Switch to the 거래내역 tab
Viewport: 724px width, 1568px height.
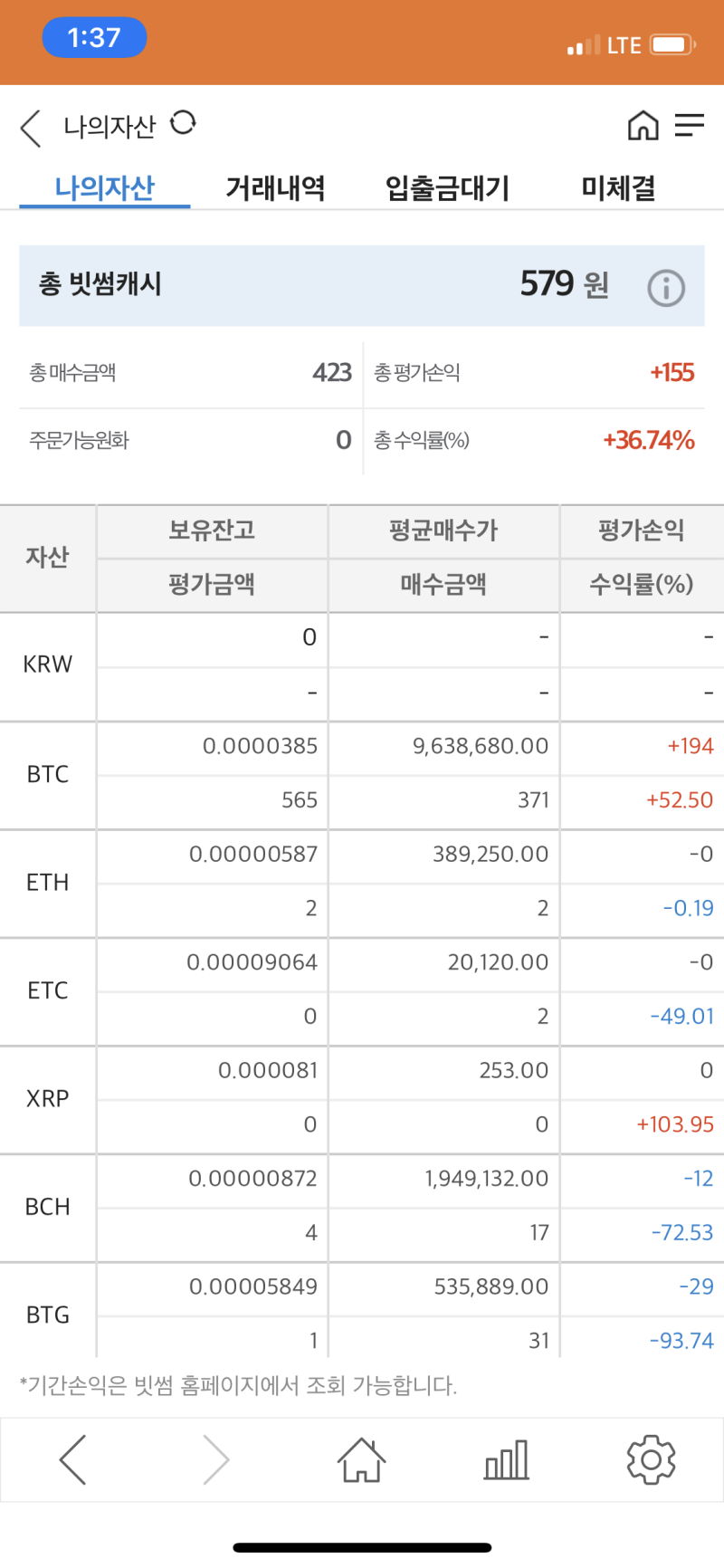275,187
